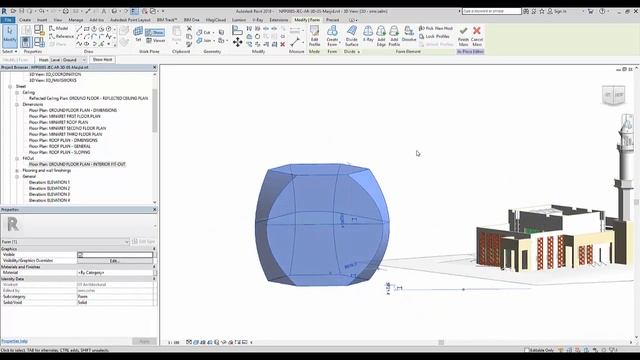The image size is (640, 360).
Task: Switch to the Insert ribbon tab
Action: tap(42, 20)
